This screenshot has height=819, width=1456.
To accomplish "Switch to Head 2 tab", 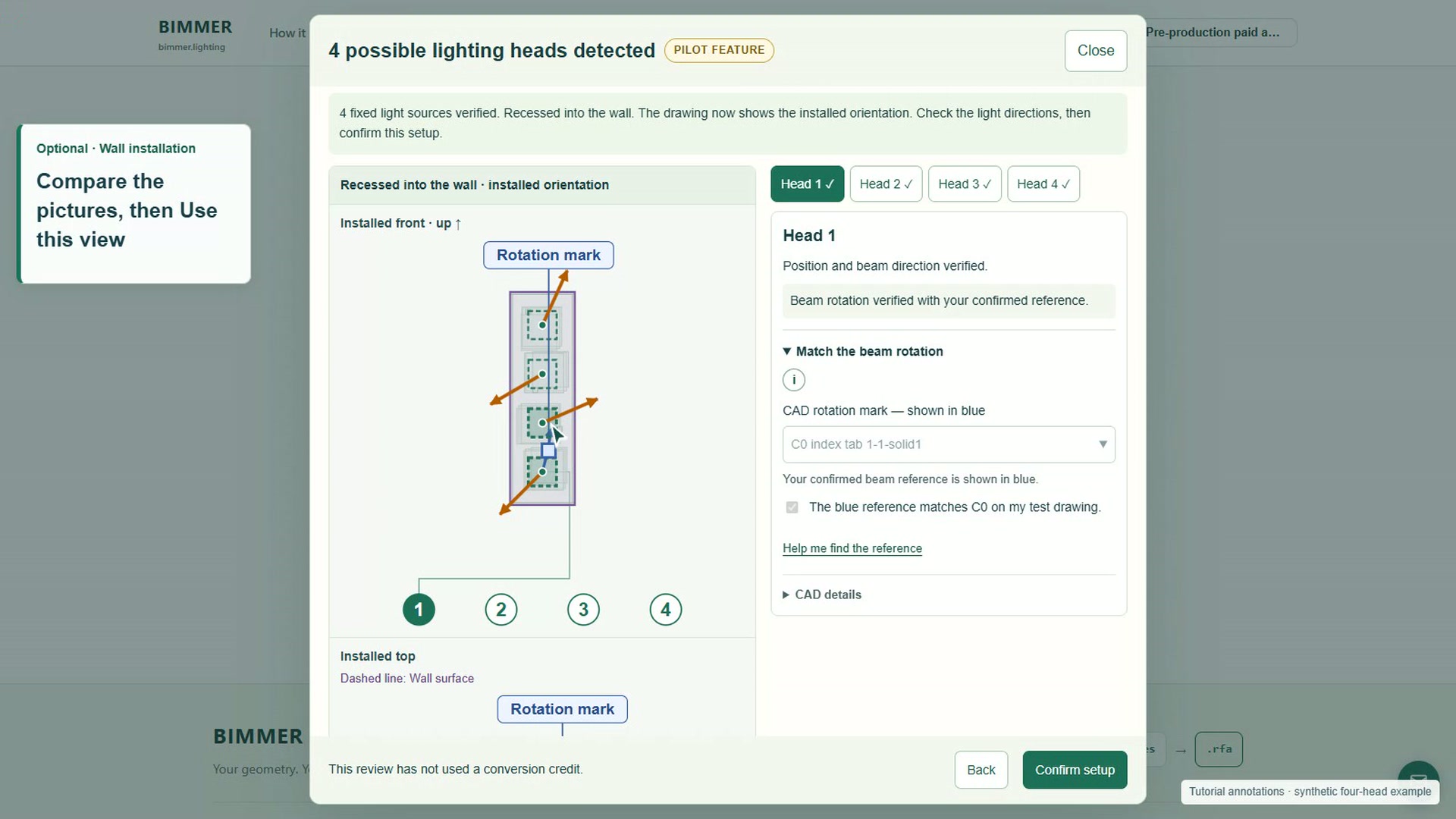I will pyautogui.click(x=886, y=184).
